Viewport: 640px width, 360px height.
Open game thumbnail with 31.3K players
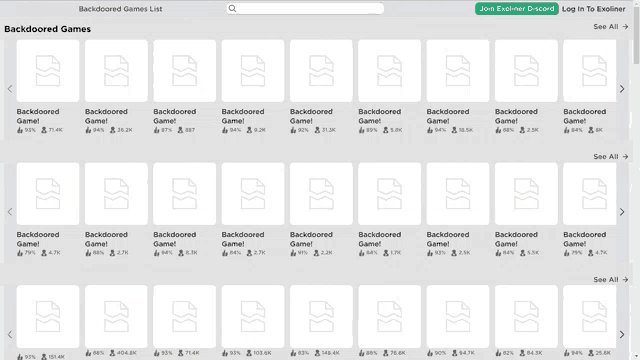coord(321,71)
